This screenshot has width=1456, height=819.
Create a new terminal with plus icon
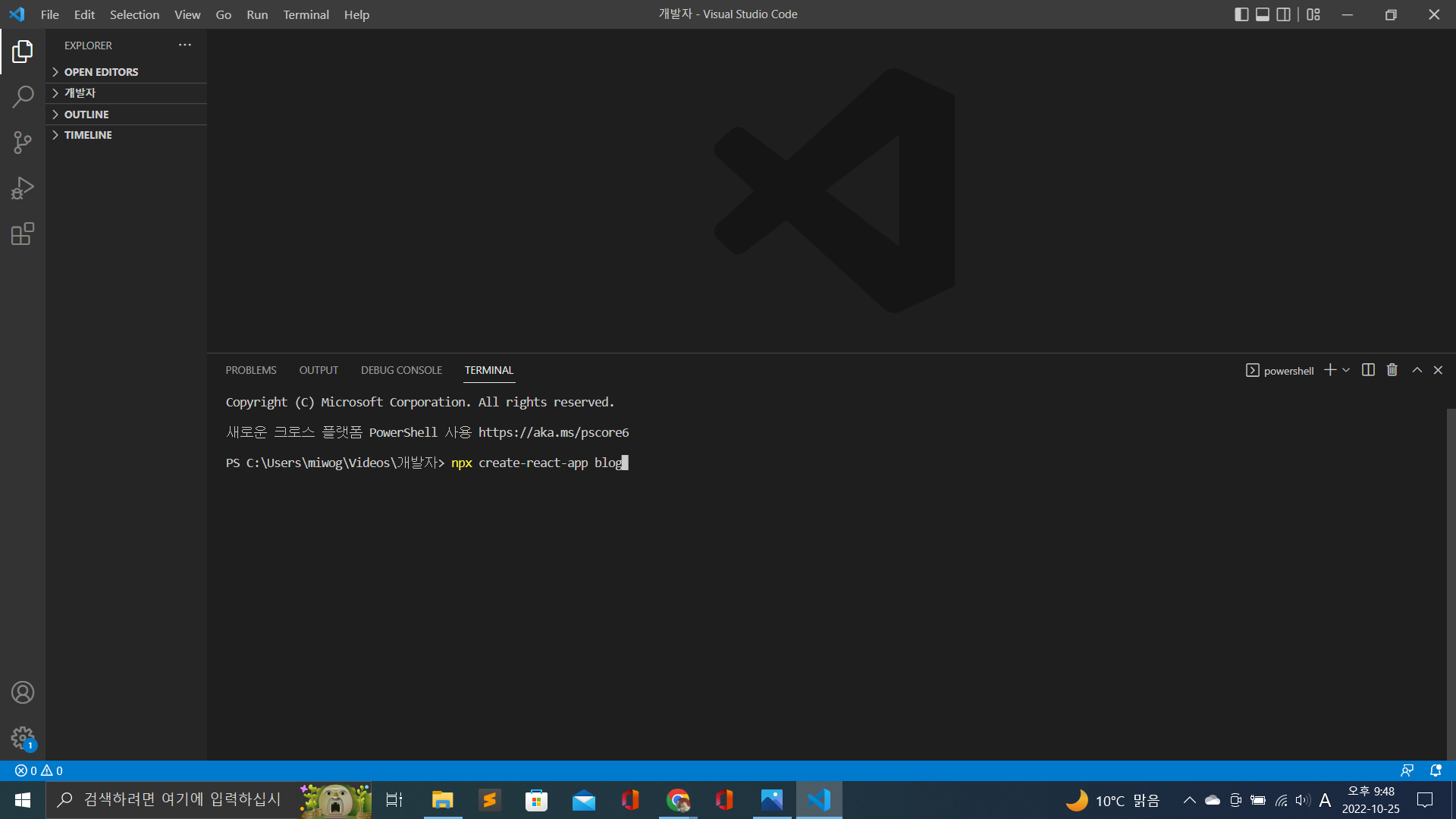coord(1330,370)
